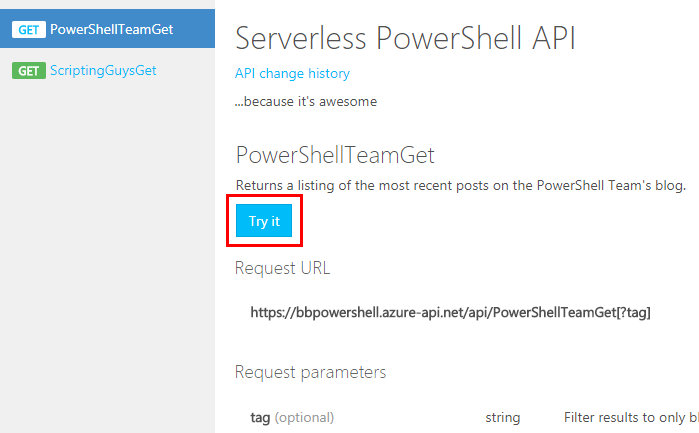Click the Request URL heading
Viewport: 699px width, 433px height.
pyautogui.click(x=282, y=268)
